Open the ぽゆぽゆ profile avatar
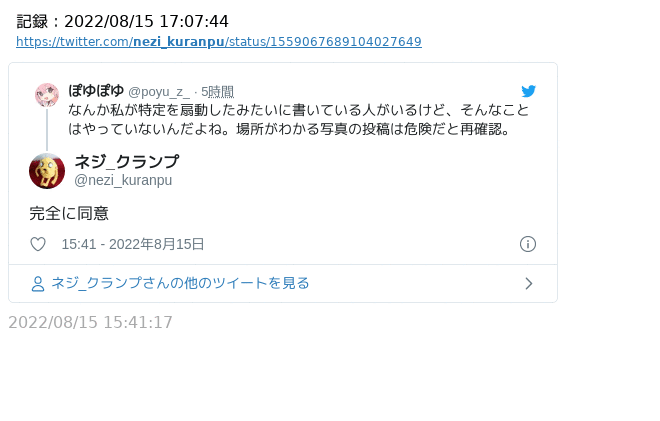 point(47,95)
